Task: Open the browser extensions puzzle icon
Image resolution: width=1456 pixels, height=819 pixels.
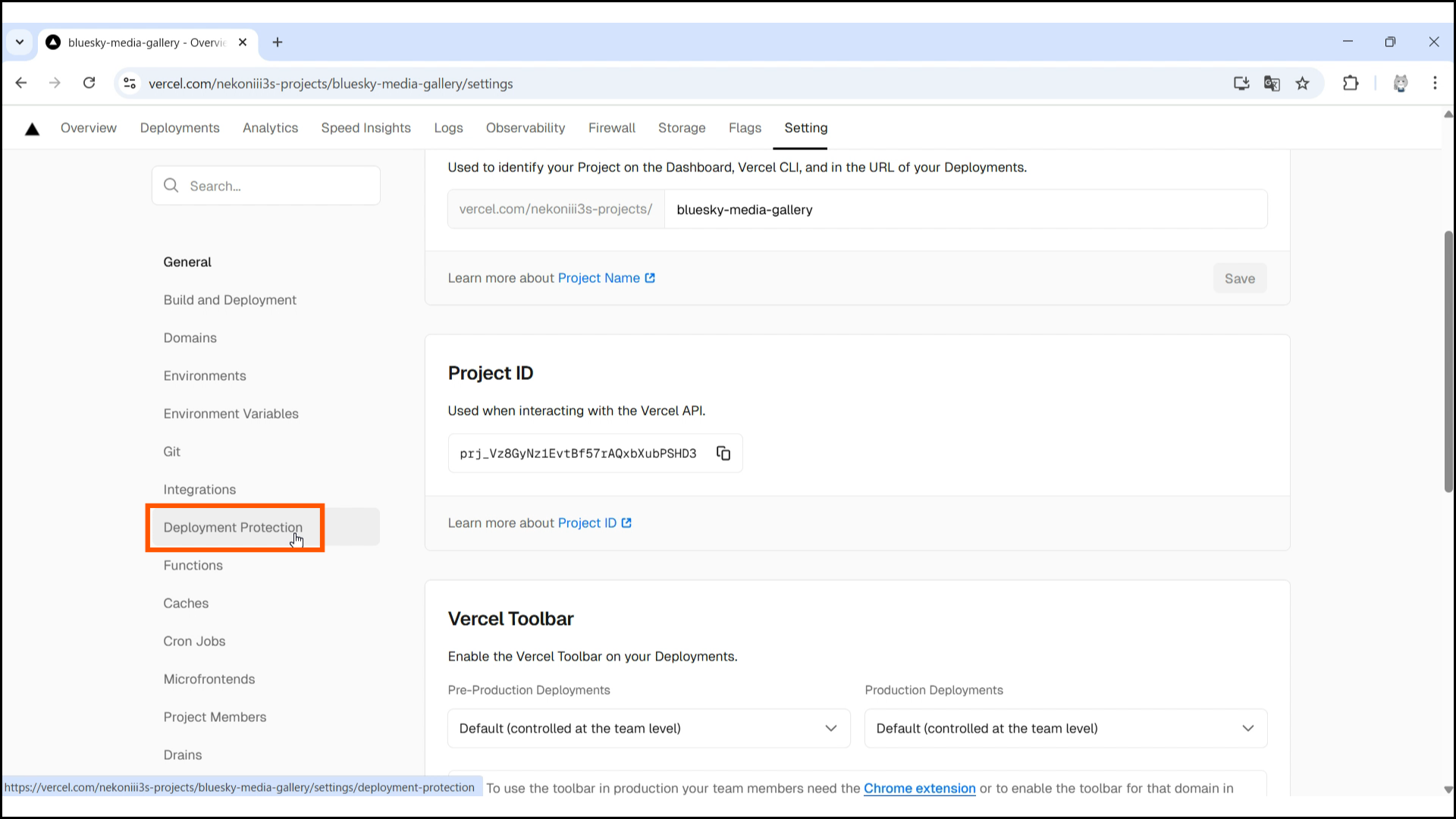Action: (1351, 83)
